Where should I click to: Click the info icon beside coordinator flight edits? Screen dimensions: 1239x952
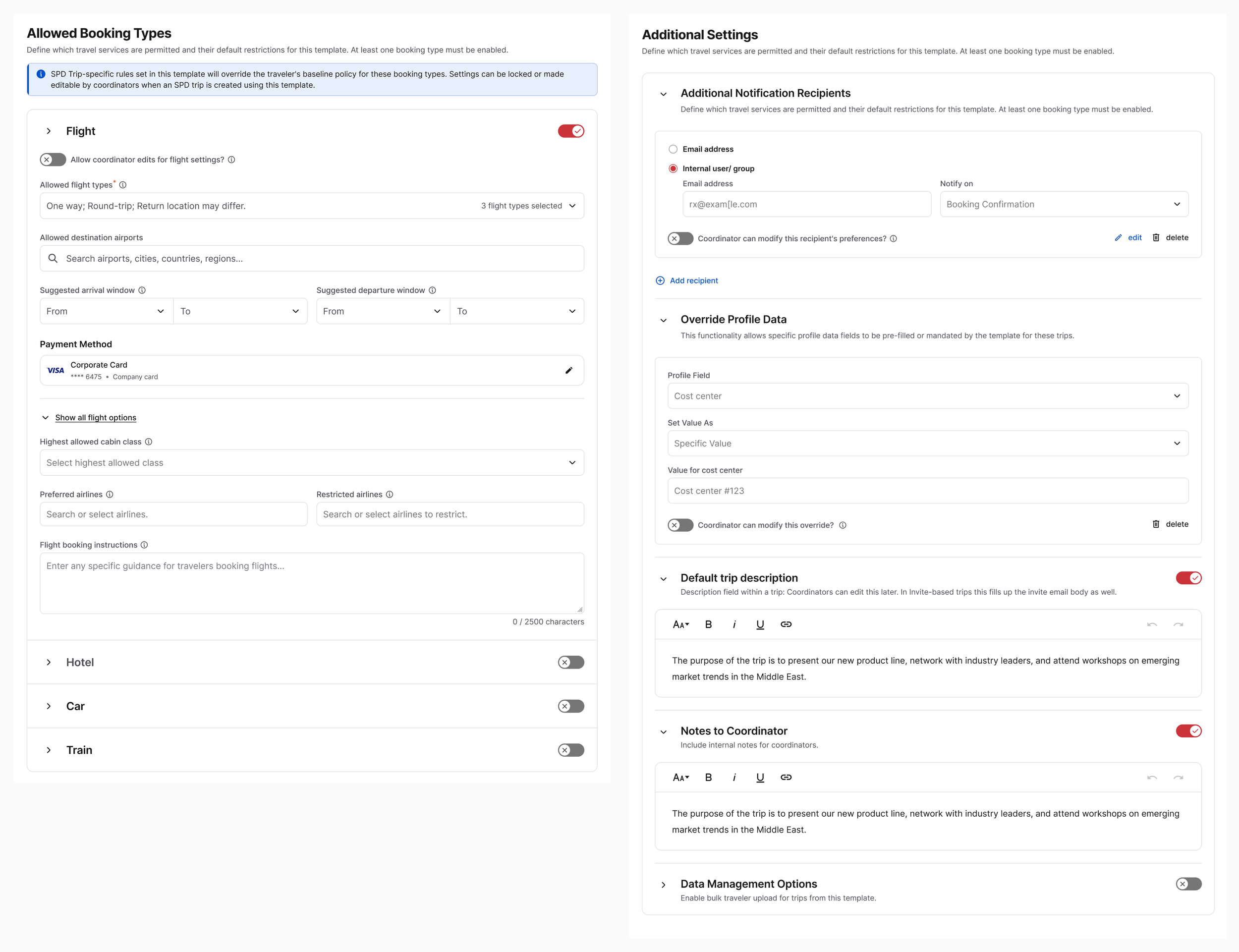click(231, 160)
